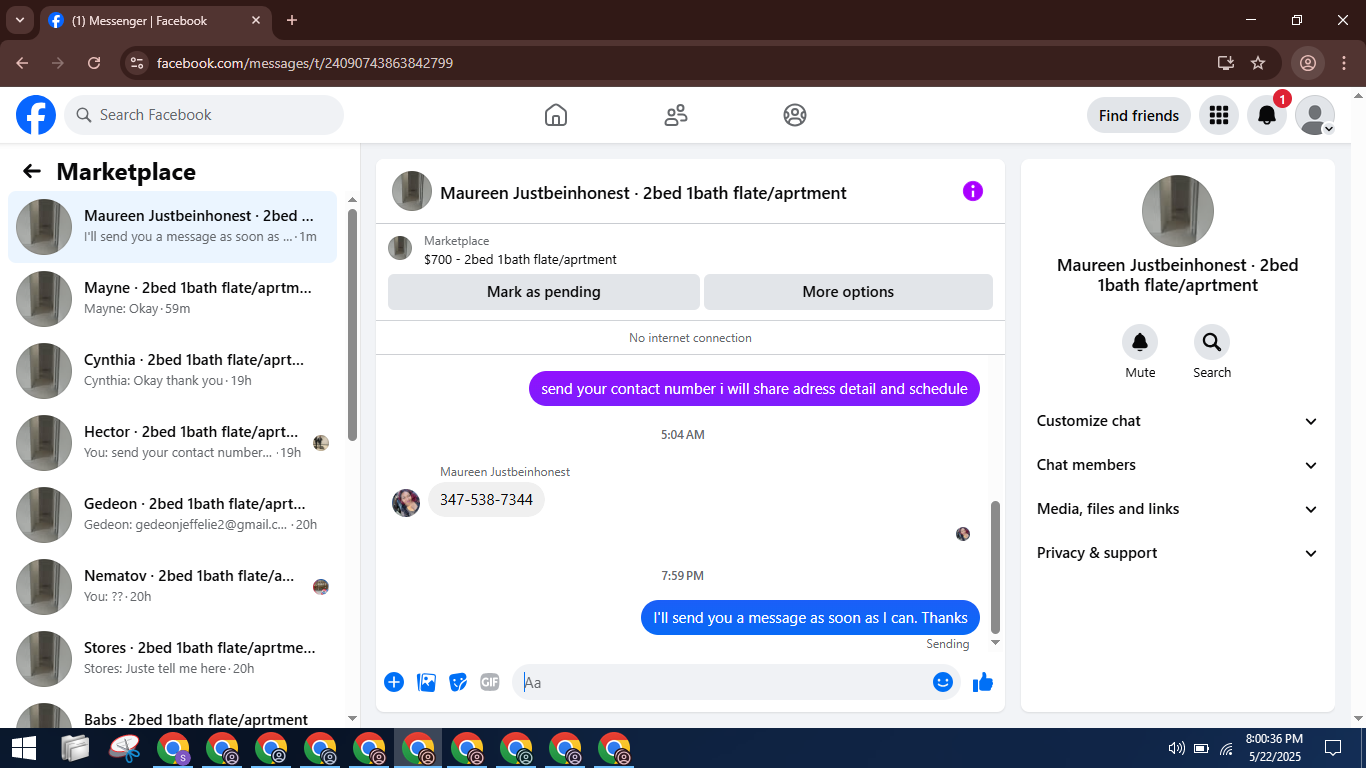
Task: Click the large listing photo in info panel
Action: point(1178,211)
